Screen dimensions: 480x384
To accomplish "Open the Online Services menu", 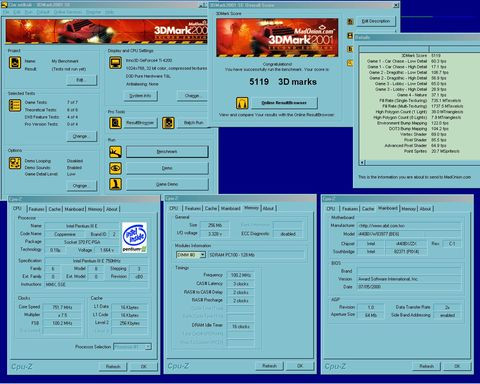I will coord(68,12).
